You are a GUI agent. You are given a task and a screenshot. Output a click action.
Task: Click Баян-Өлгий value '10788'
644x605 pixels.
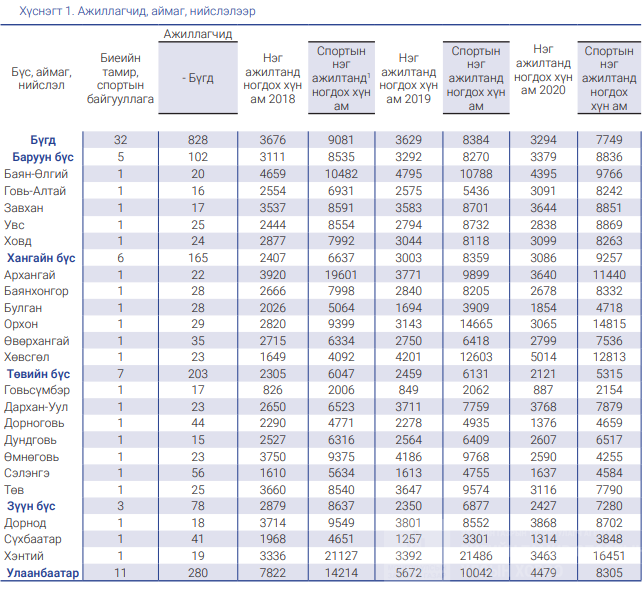[476, 174]
